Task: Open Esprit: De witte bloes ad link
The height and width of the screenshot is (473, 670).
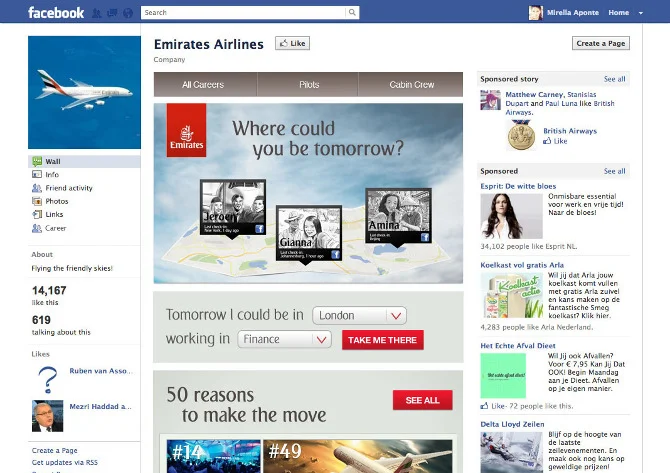Action: click(518, 186)
